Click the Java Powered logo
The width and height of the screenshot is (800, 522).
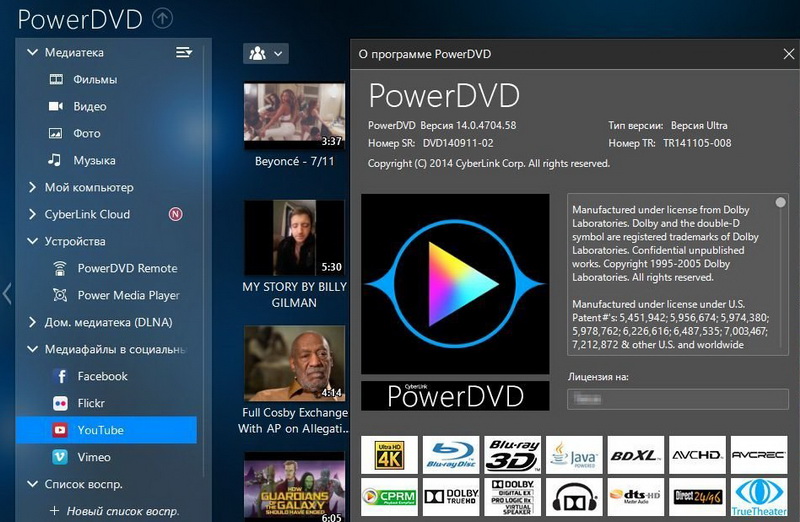pos(574,455)
